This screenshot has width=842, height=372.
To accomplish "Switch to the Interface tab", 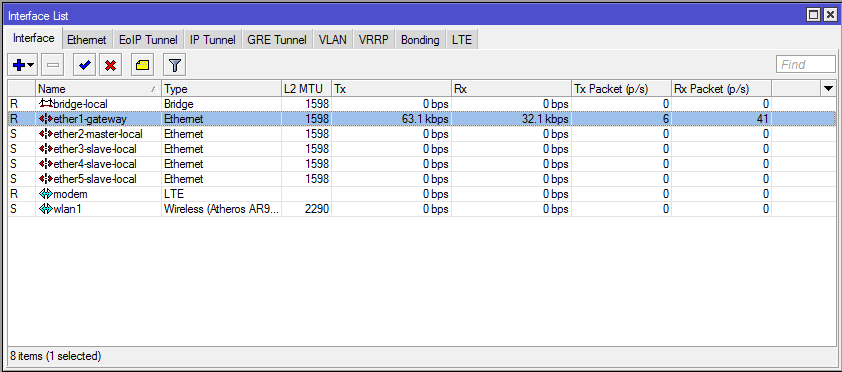I will pyautogui.click(x=34, y=39).
